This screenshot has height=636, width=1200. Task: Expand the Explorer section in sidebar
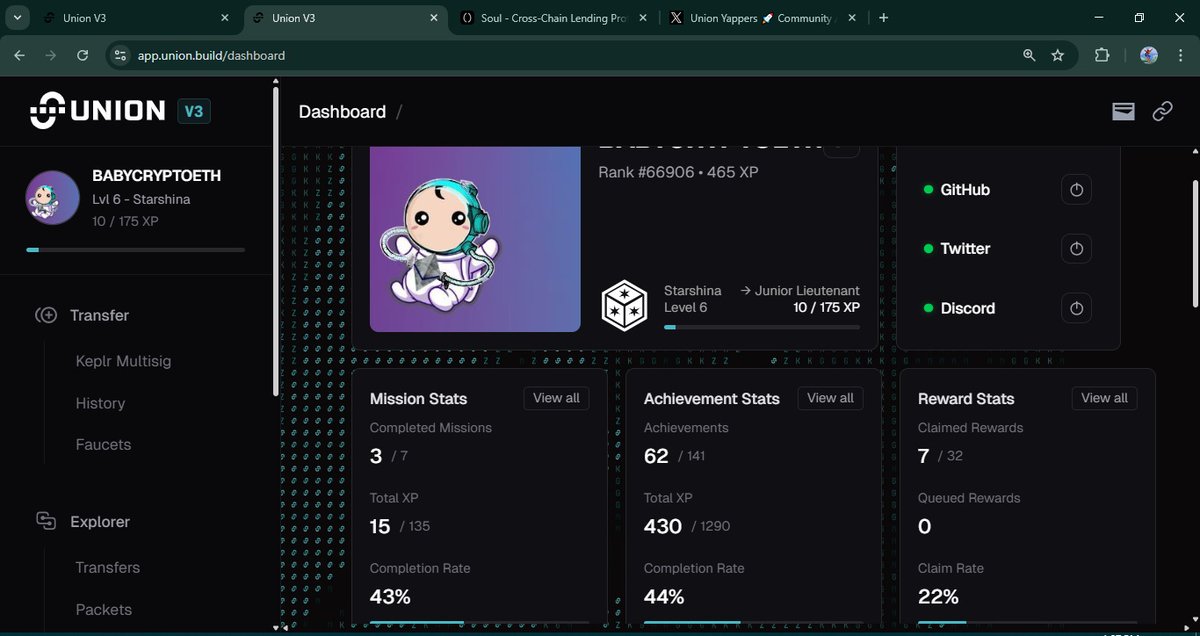click(x=100, y=521)
